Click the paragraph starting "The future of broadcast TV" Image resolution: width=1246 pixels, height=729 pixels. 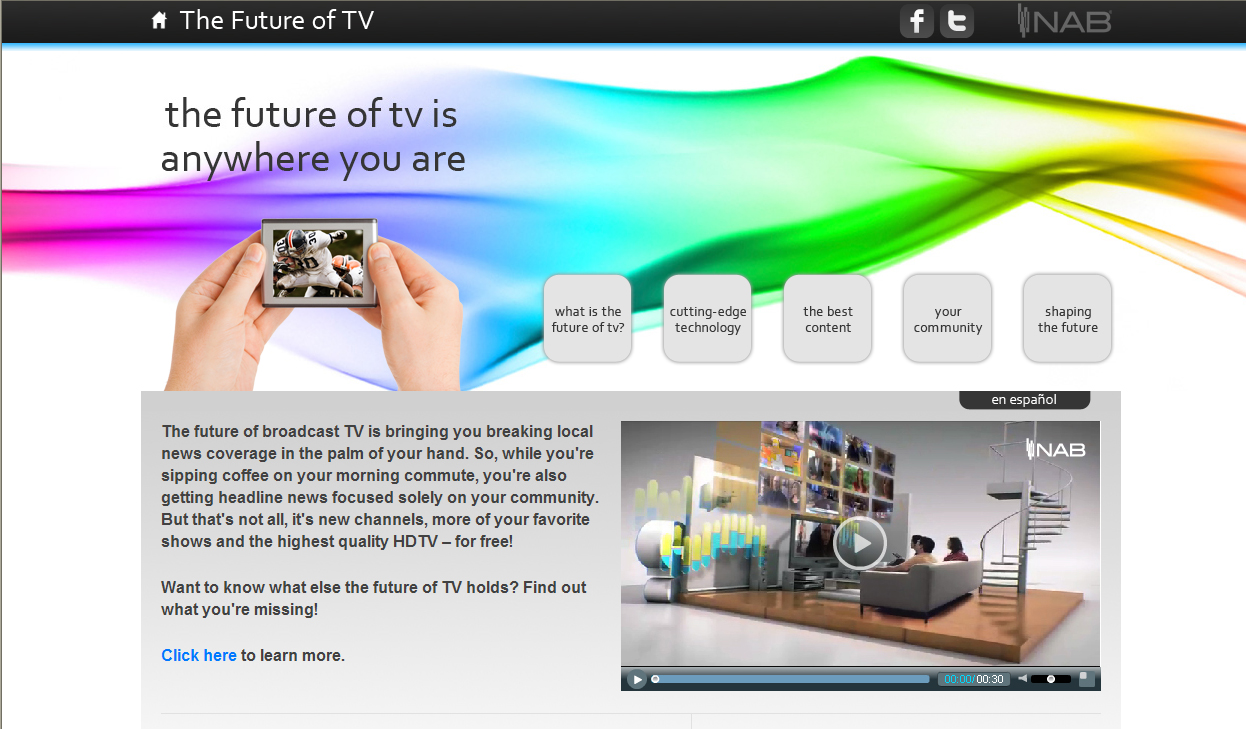pyautogui.click(x=380, y=487)
